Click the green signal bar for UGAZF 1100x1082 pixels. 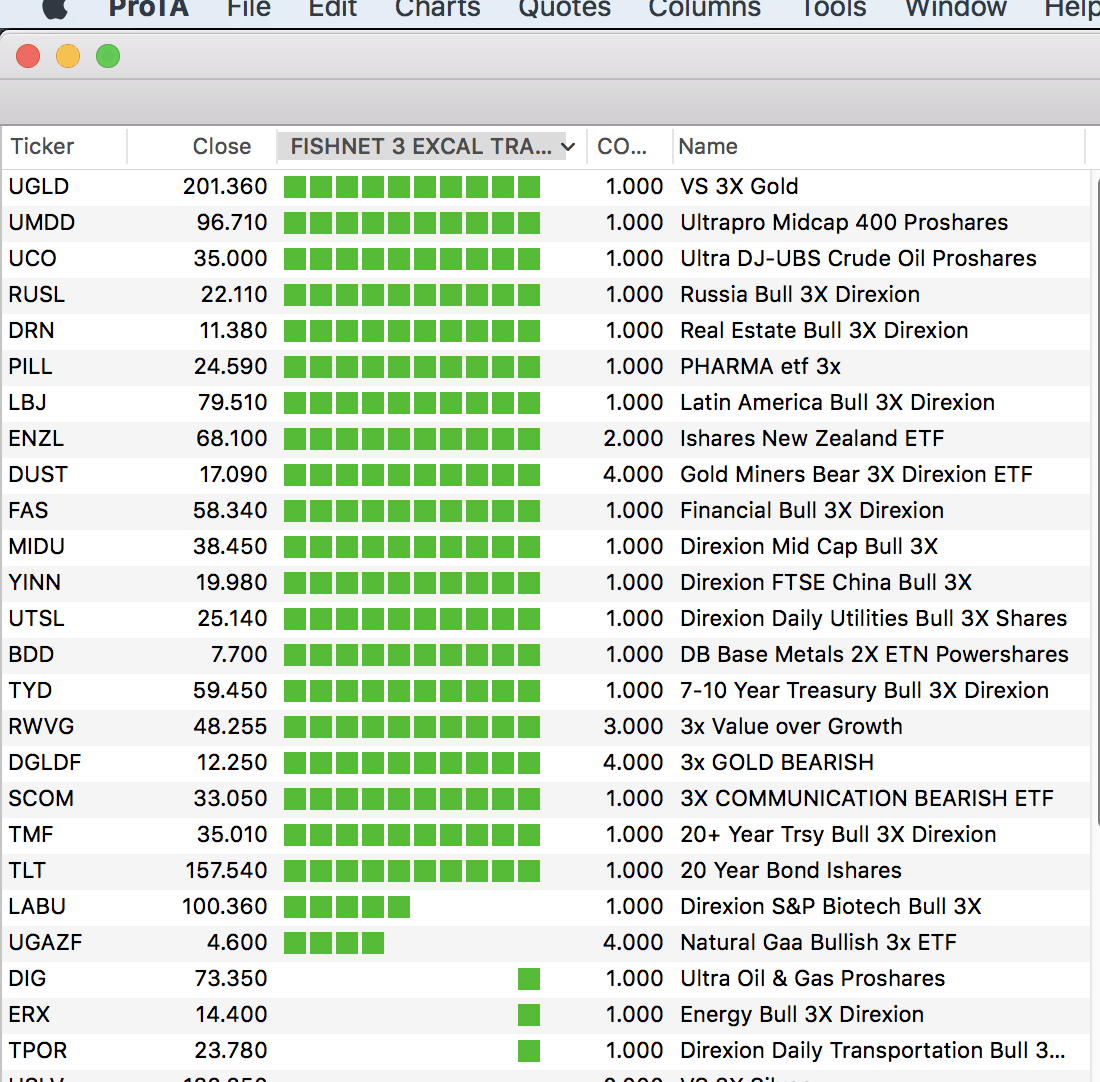(334, 942)
